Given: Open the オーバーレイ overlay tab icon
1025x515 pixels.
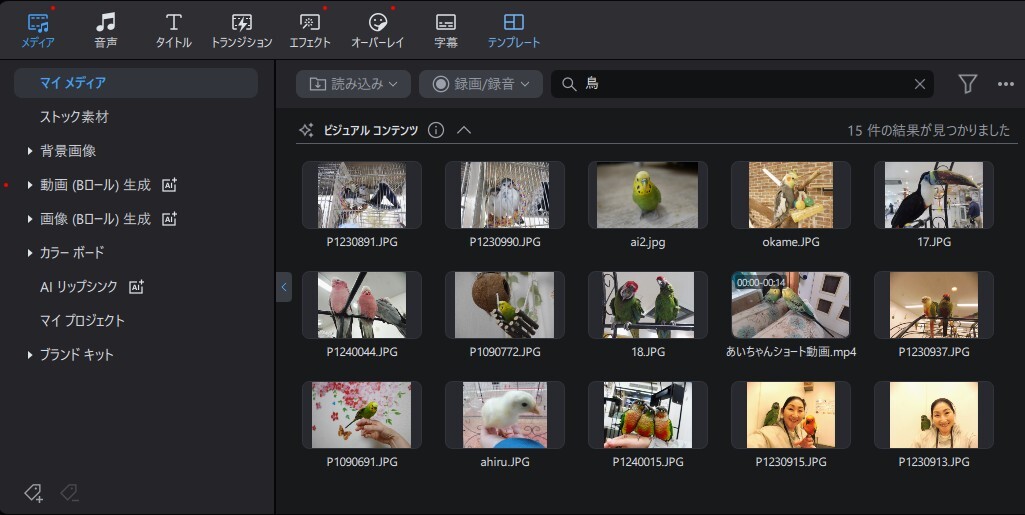Looking at the screenshot, I should [x=378, y=22].
